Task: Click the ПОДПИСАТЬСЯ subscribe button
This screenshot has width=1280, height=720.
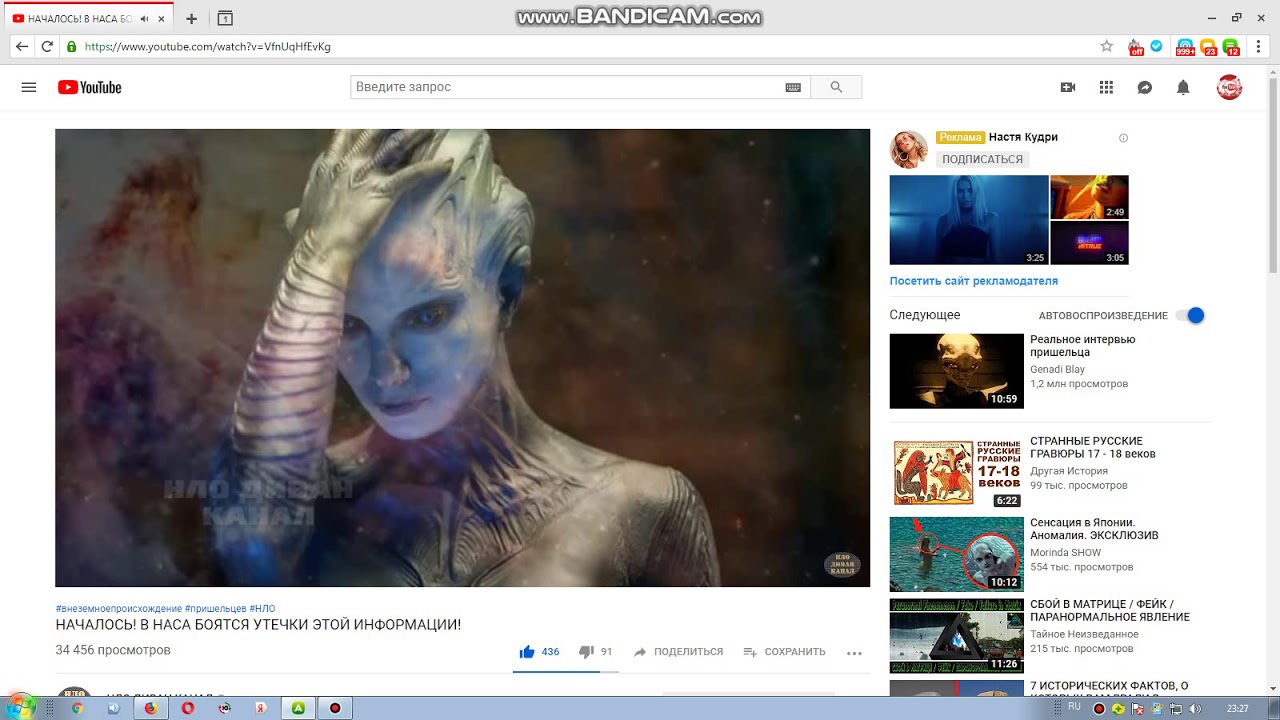Action: pyautogui.click(x=982, y=159)
